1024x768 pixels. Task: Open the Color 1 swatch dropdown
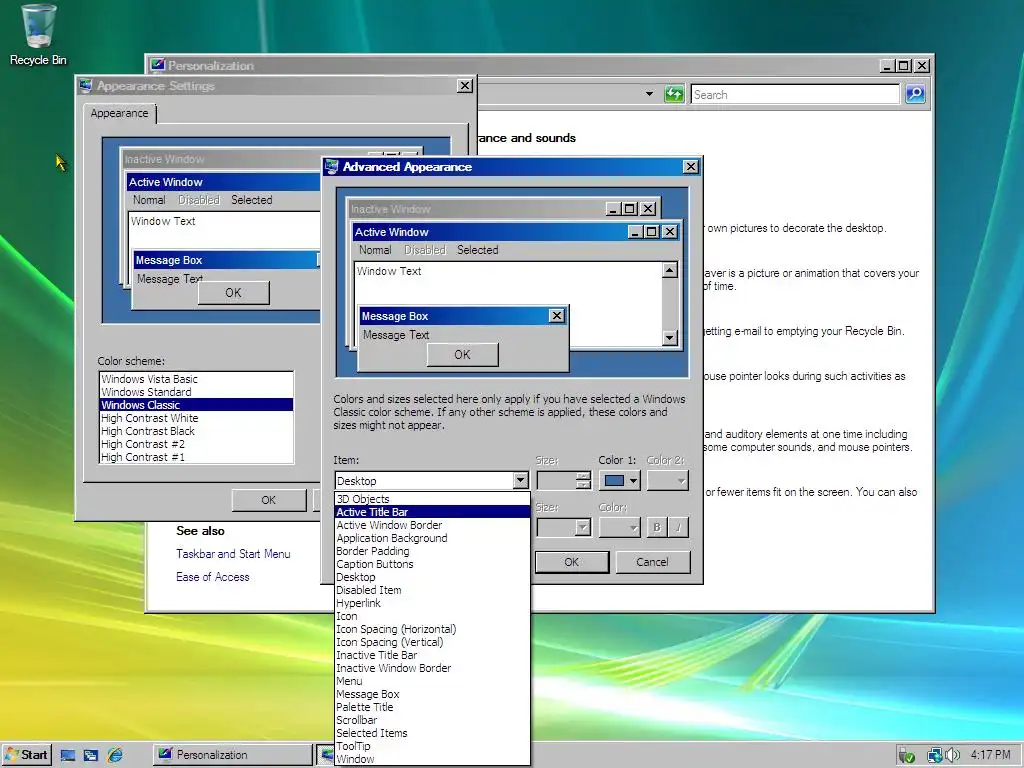click(621, 481)
